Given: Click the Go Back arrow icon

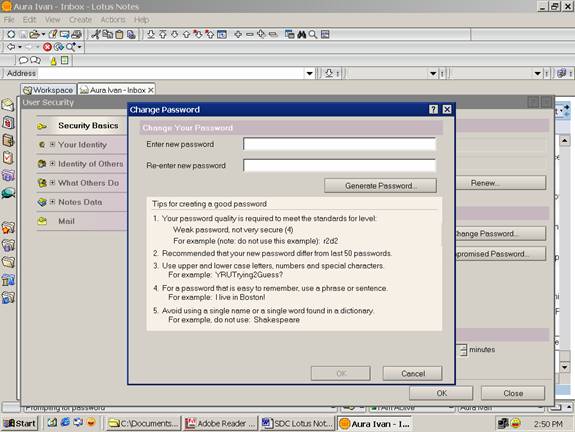Looking at the screenshot, I should 11,47.
